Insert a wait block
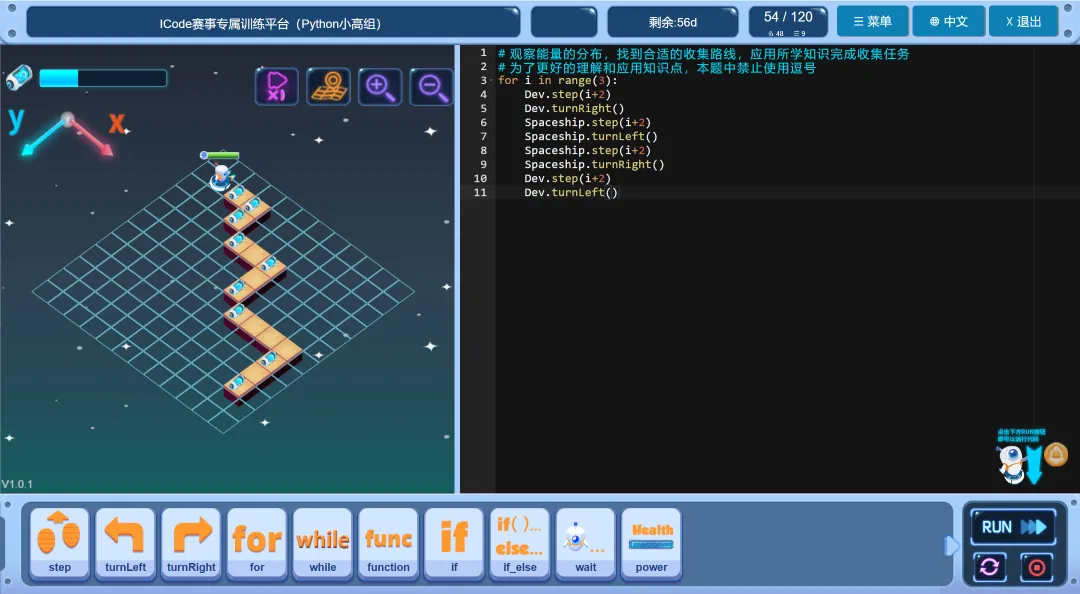 585,544
